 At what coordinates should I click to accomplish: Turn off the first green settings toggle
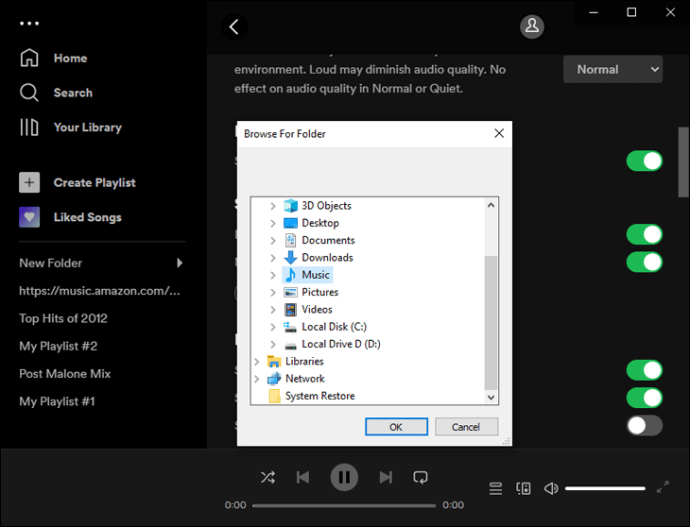pyautogui.click(x=644, y=161)
